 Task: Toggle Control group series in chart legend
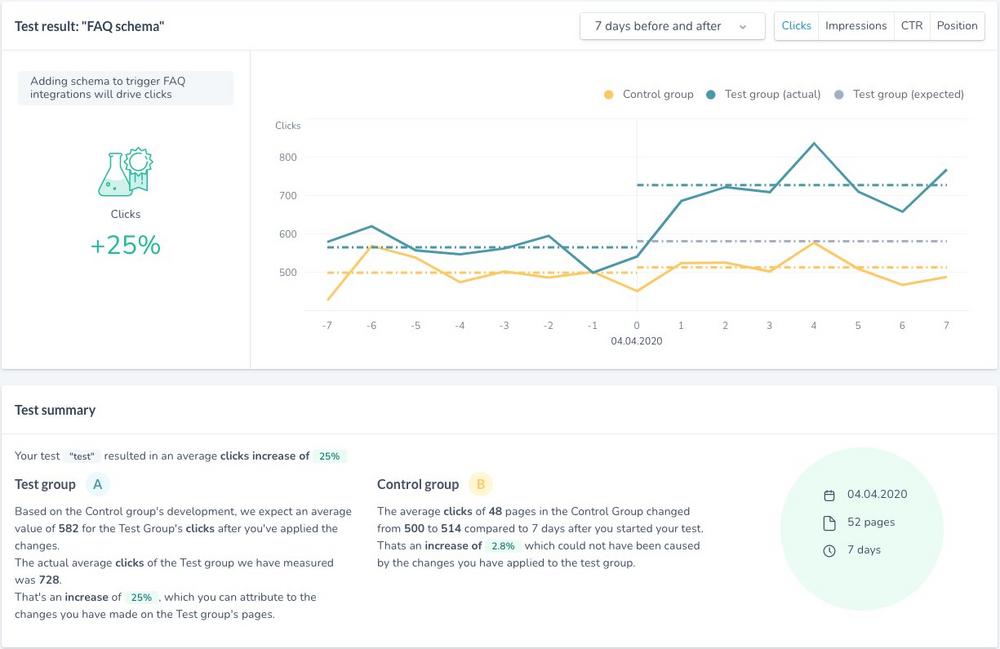(648, 95)
